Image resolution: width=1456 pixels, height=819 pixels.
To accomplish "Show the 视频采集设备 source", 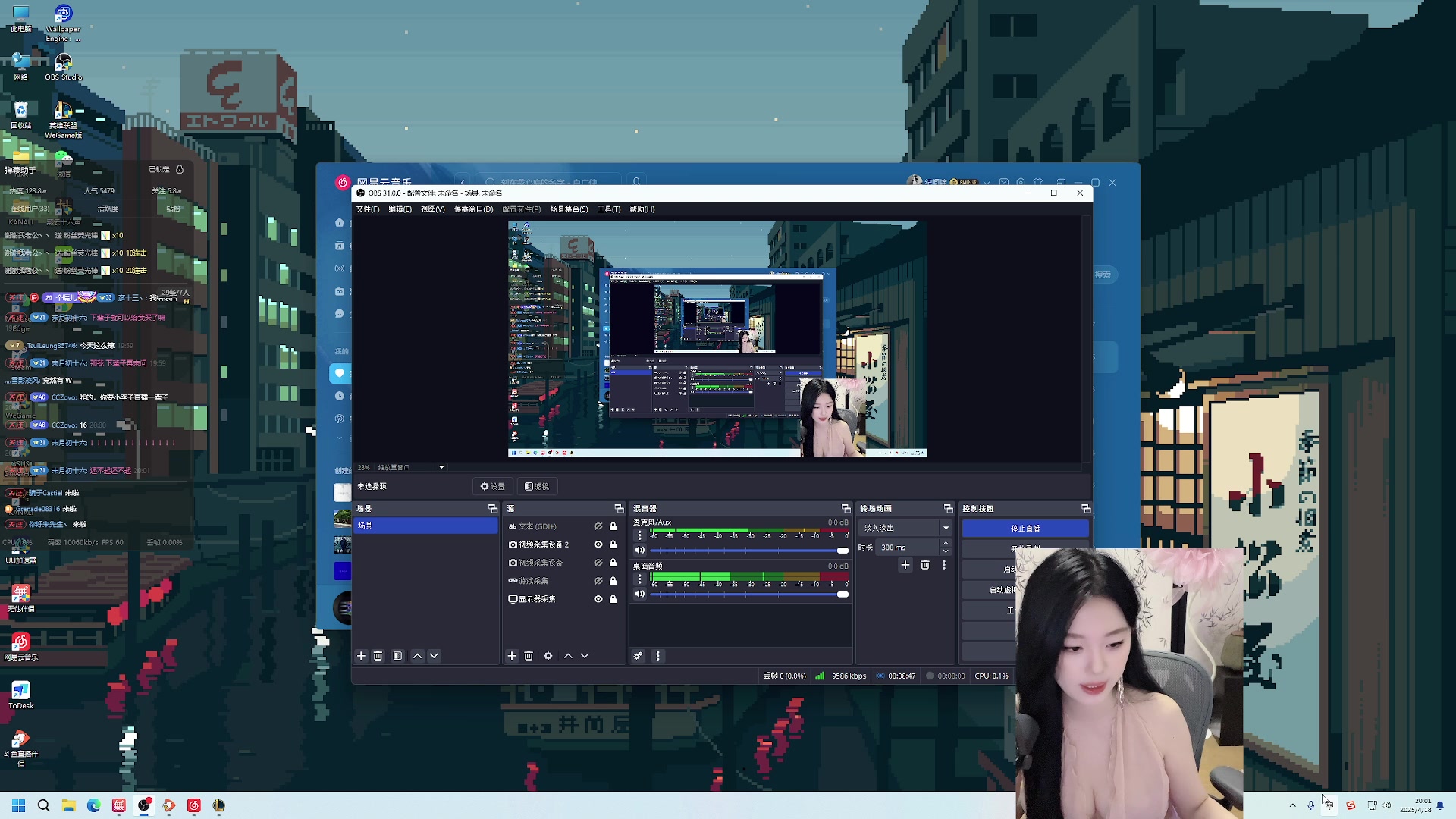I will coord(598,563).
